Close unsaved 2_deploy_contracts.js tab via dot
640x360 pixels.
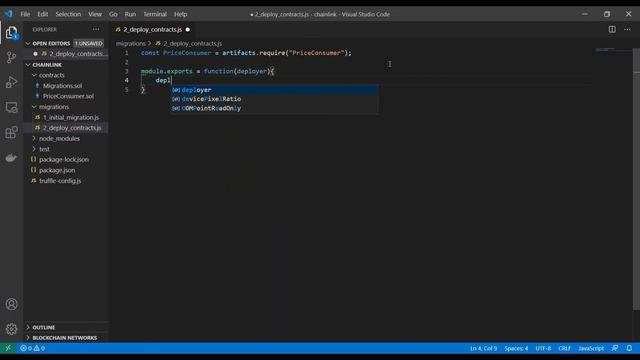(x=188, y=29)
